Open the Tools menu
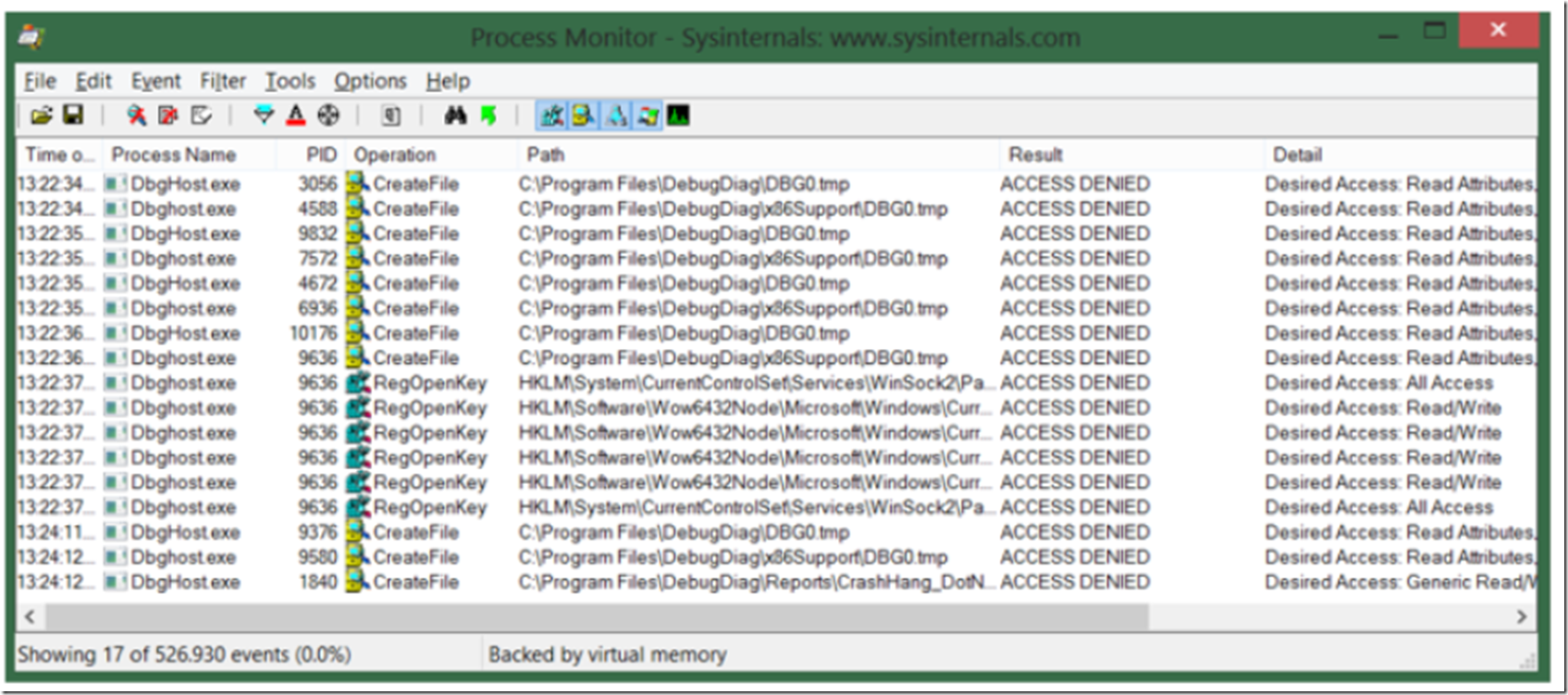 [290, 81]
